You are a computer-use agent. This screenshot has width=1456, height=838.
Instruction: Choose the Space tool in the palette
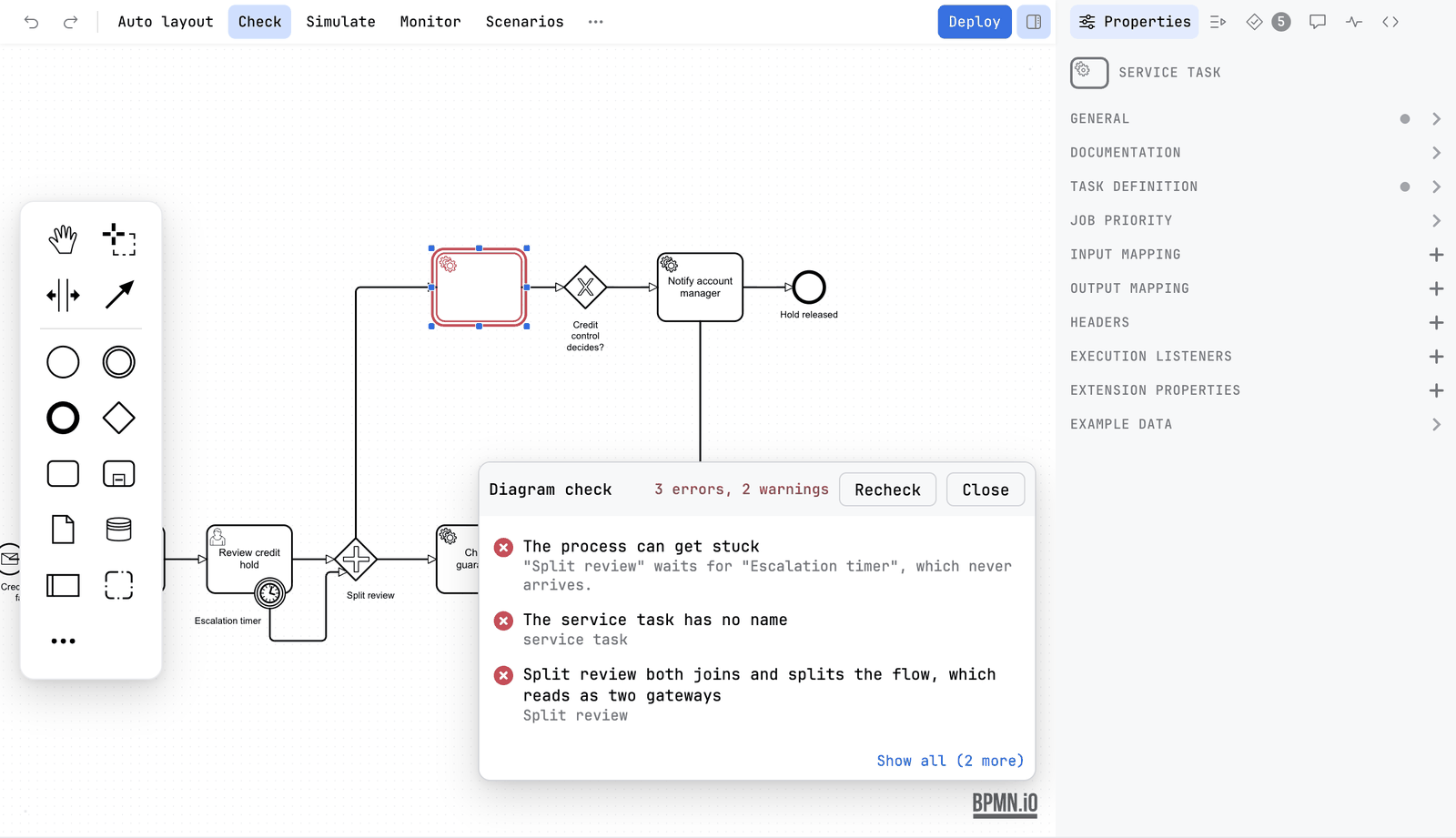pos(63,296)
